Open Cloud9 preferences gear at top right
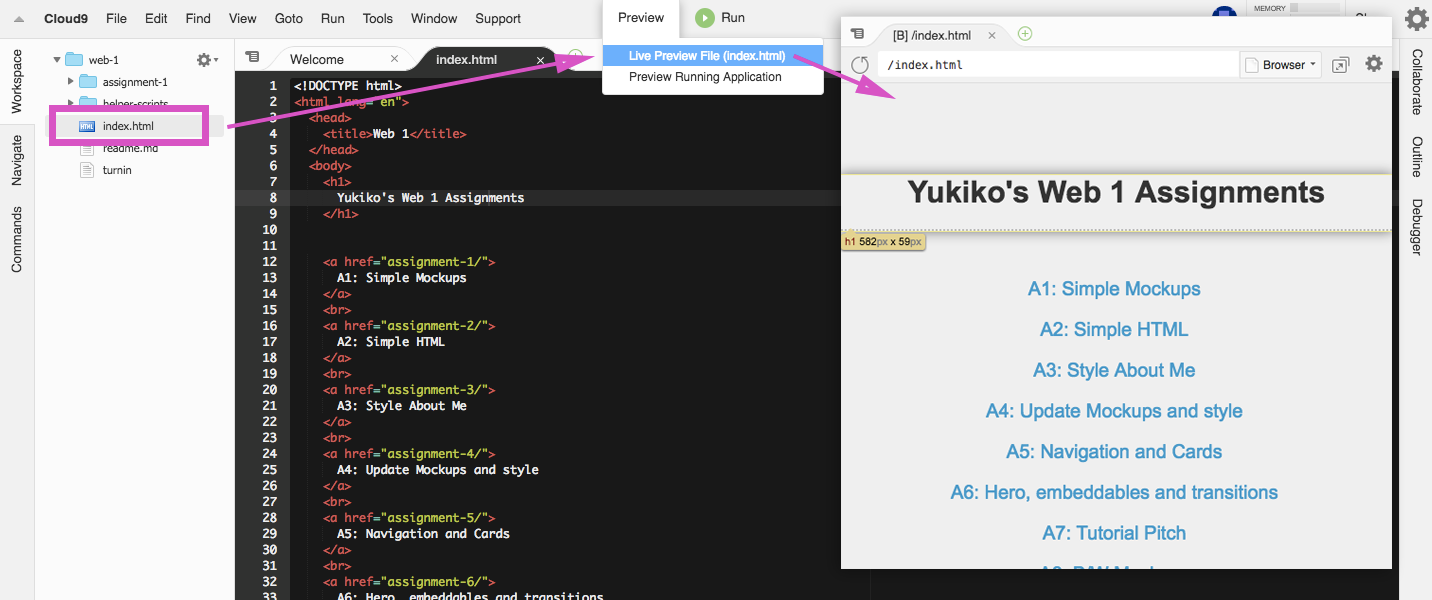This screenshot has width=1432, height=600. point(1416,19)
